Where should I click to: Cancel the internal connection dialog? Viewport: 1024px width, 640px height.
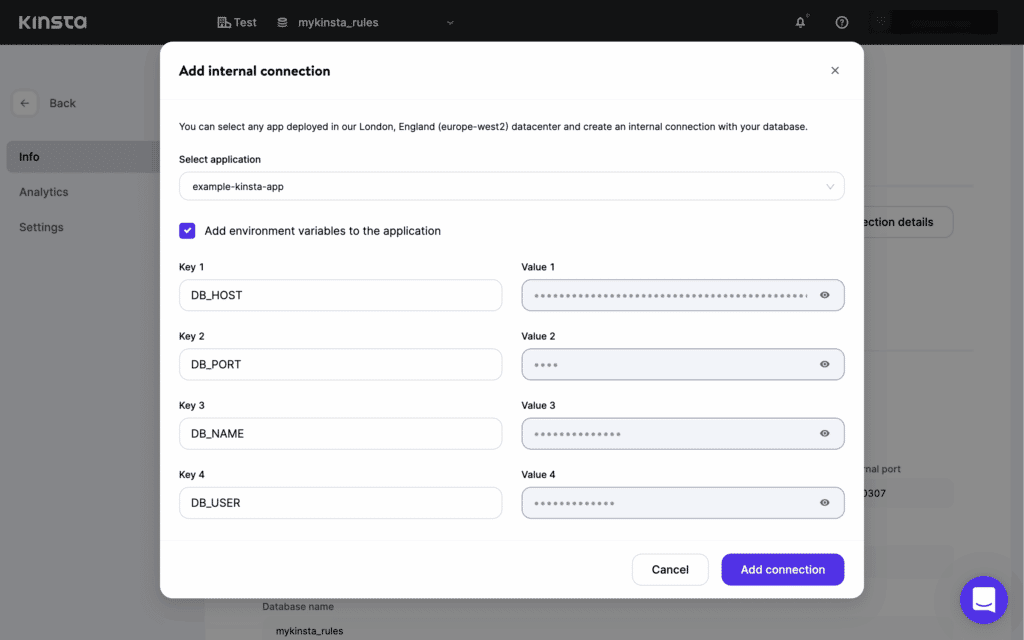point(670,569)
